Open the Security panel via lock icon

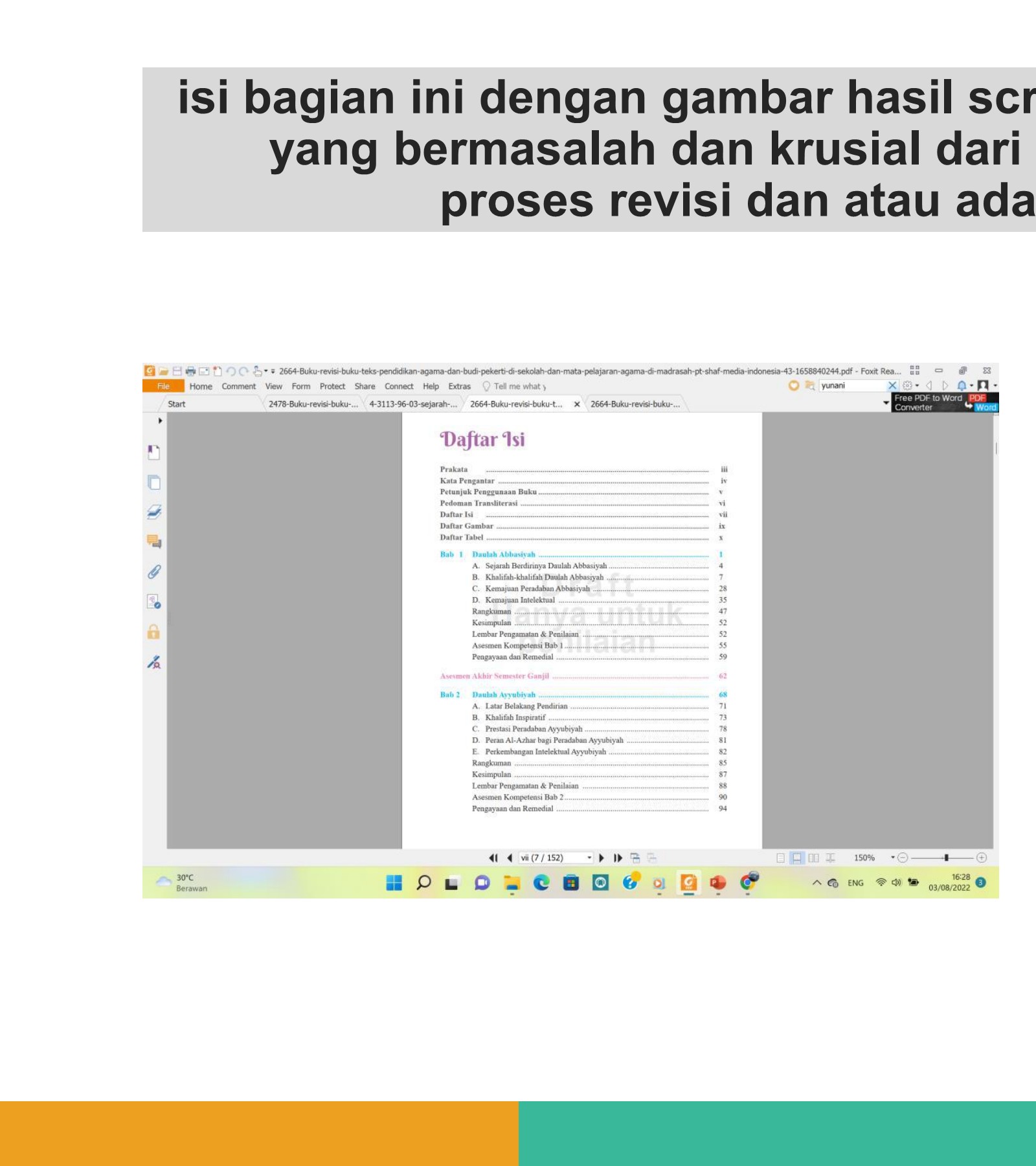(x=153, y=623)
